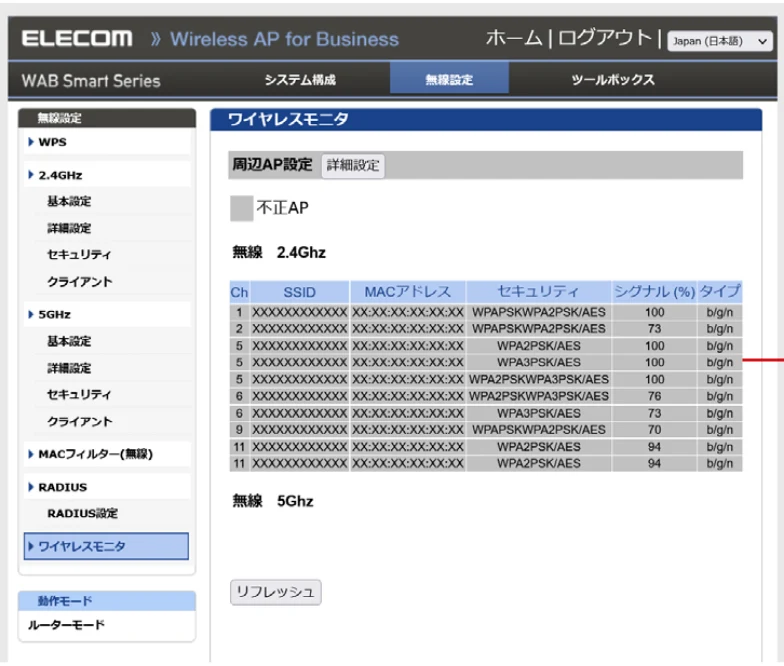Switch to the ツールボックス tab
The image size is (784, 666).
(x=613, y=80)
